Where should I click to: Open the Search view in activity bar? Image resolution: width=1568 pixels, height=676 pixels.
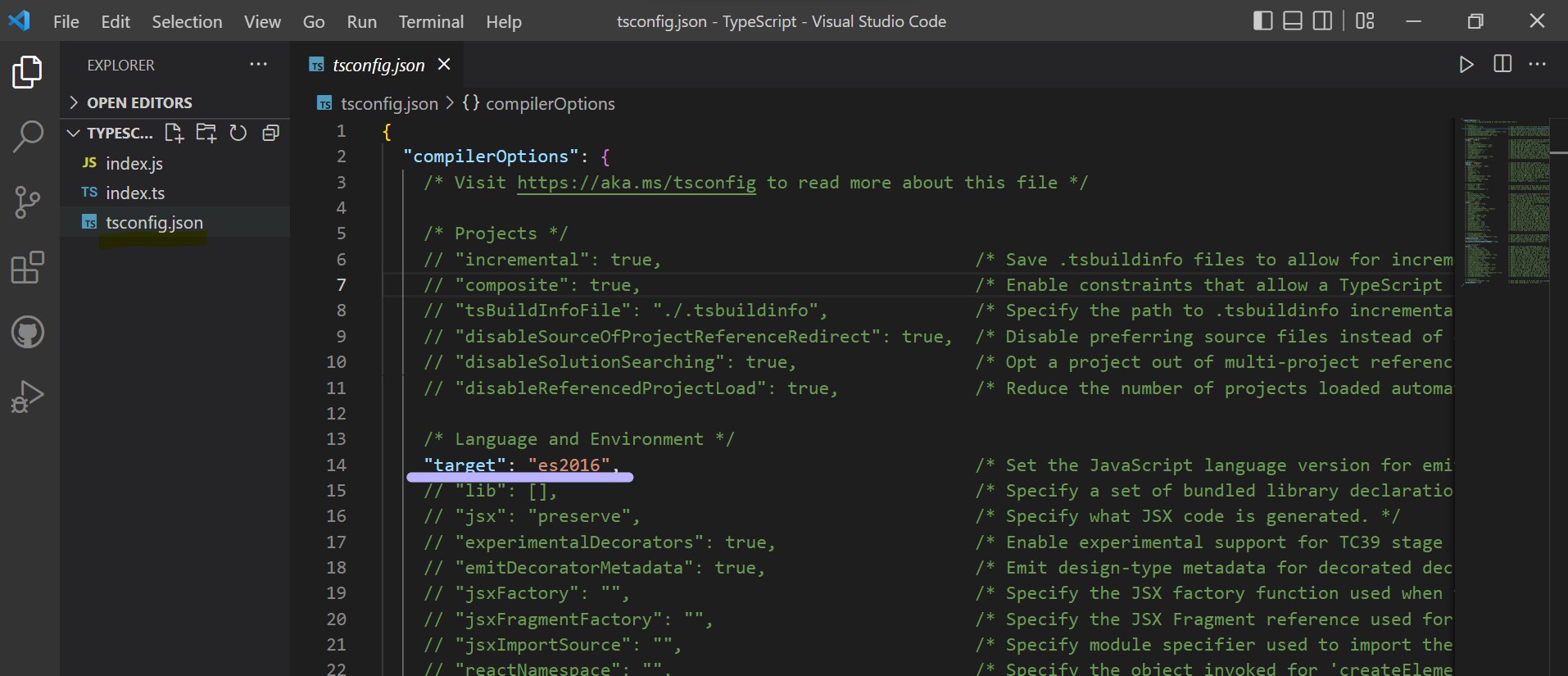coord(28,137)
